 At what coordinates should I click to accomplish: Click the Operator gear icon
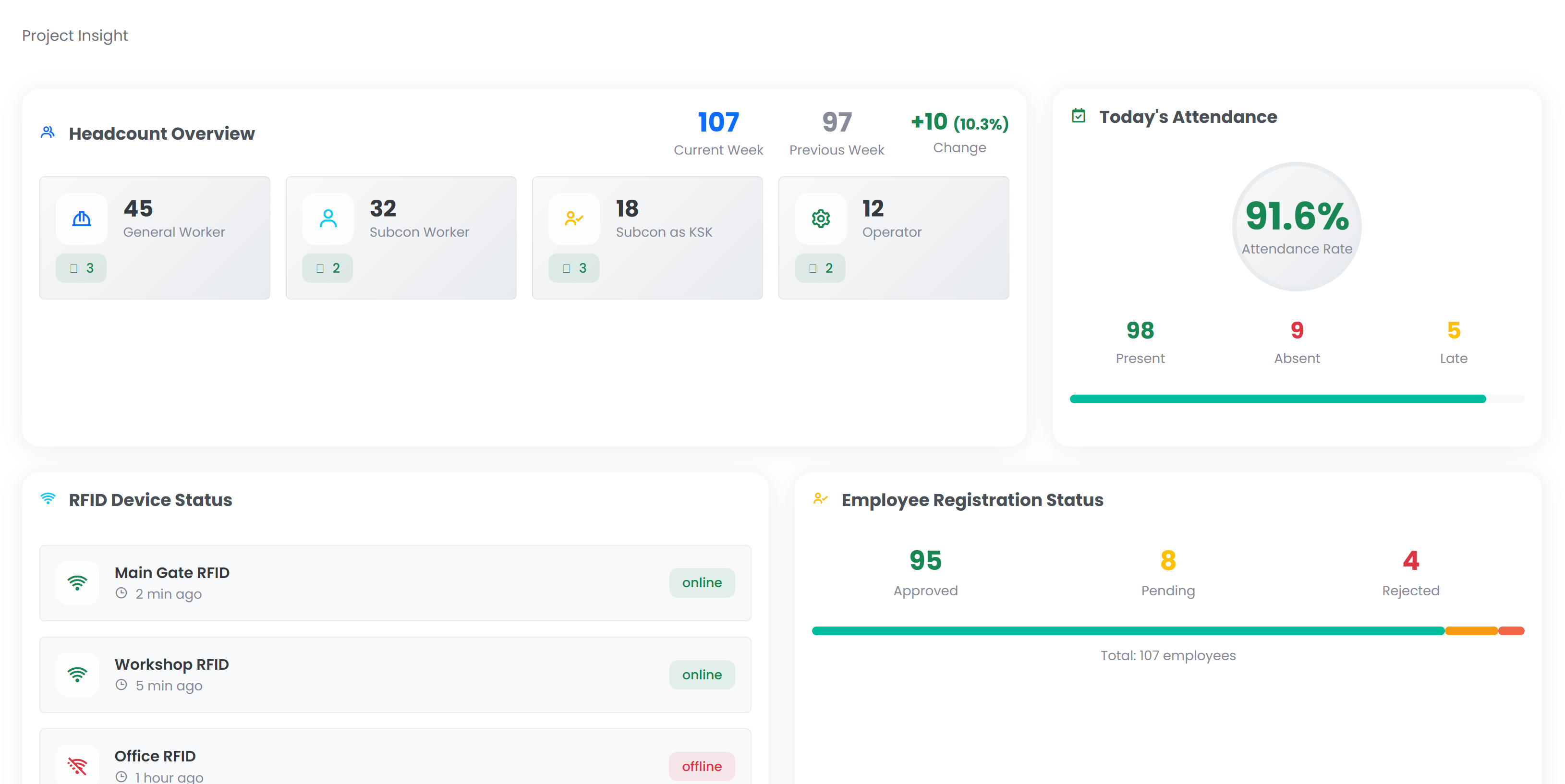click(821, 218)
